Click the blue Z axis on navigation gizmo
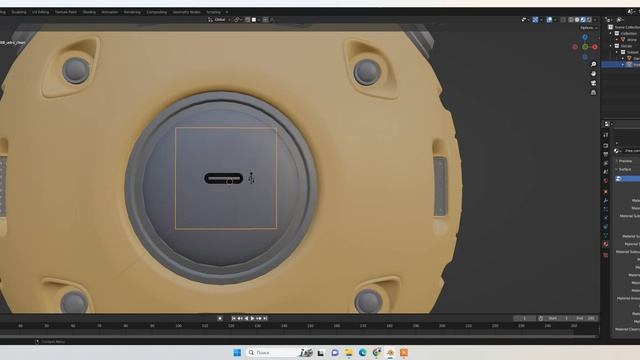 coord(584,37)
